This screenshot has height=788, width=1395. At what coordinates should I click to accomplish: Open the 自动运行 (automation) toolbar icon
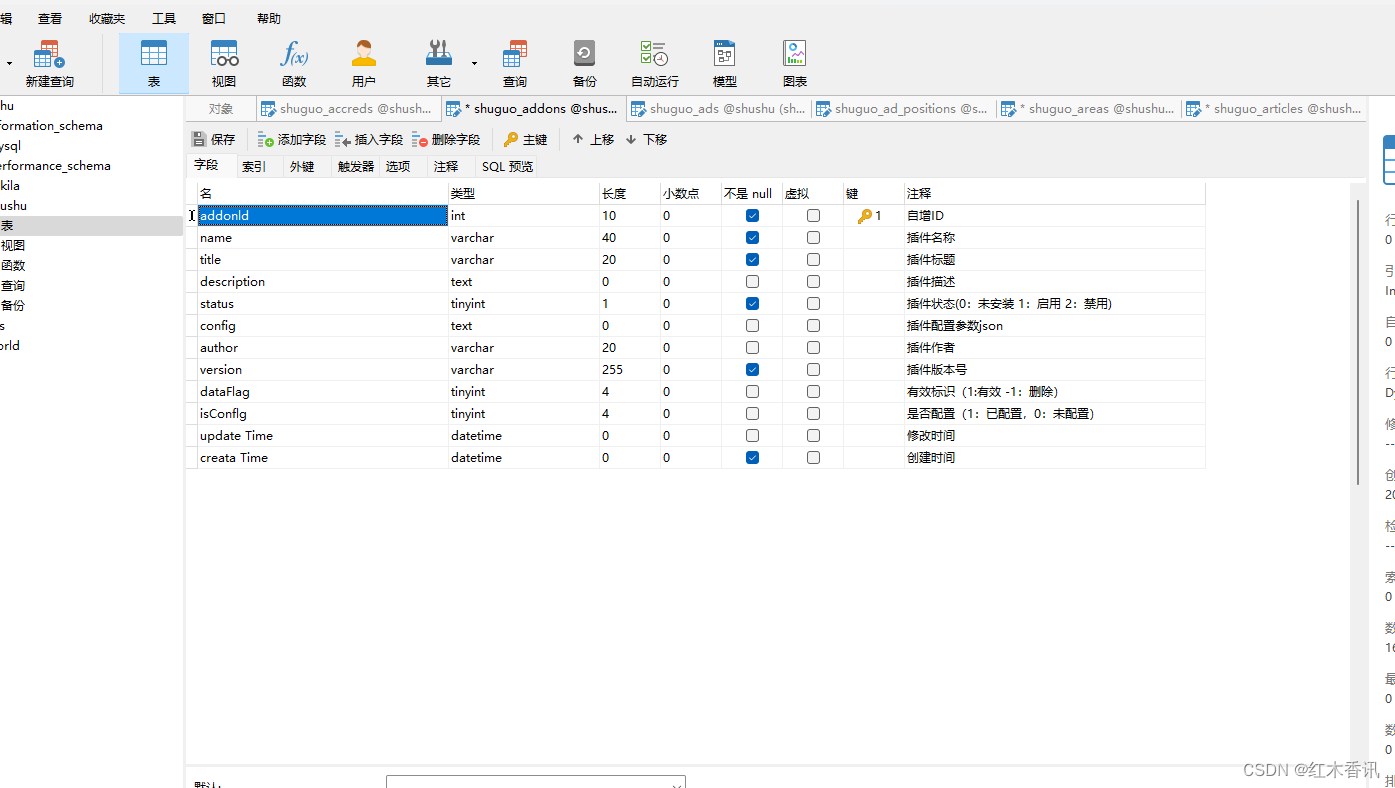click(655, 64)
